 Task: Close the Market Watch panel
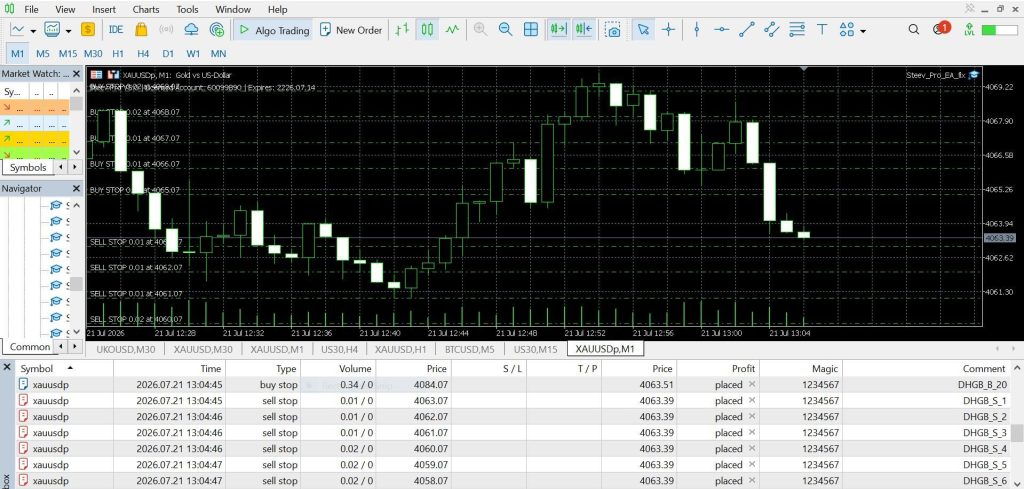point(76,74)
